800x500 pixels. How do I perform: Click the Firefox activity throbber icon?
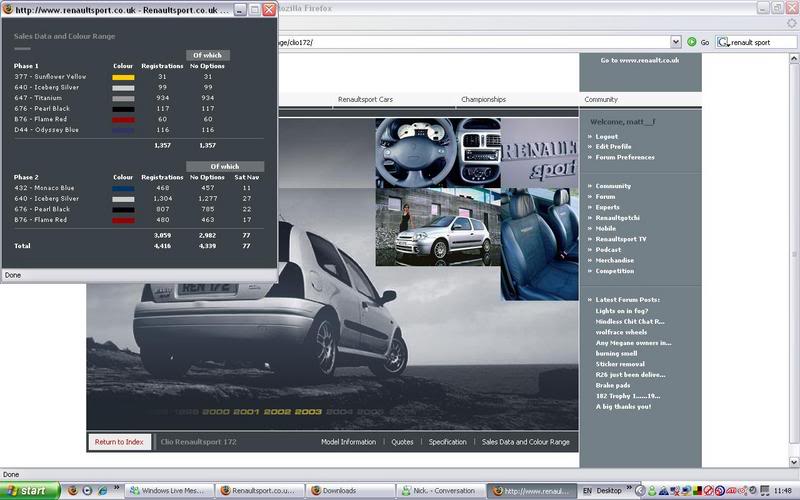tap(790, 24)
